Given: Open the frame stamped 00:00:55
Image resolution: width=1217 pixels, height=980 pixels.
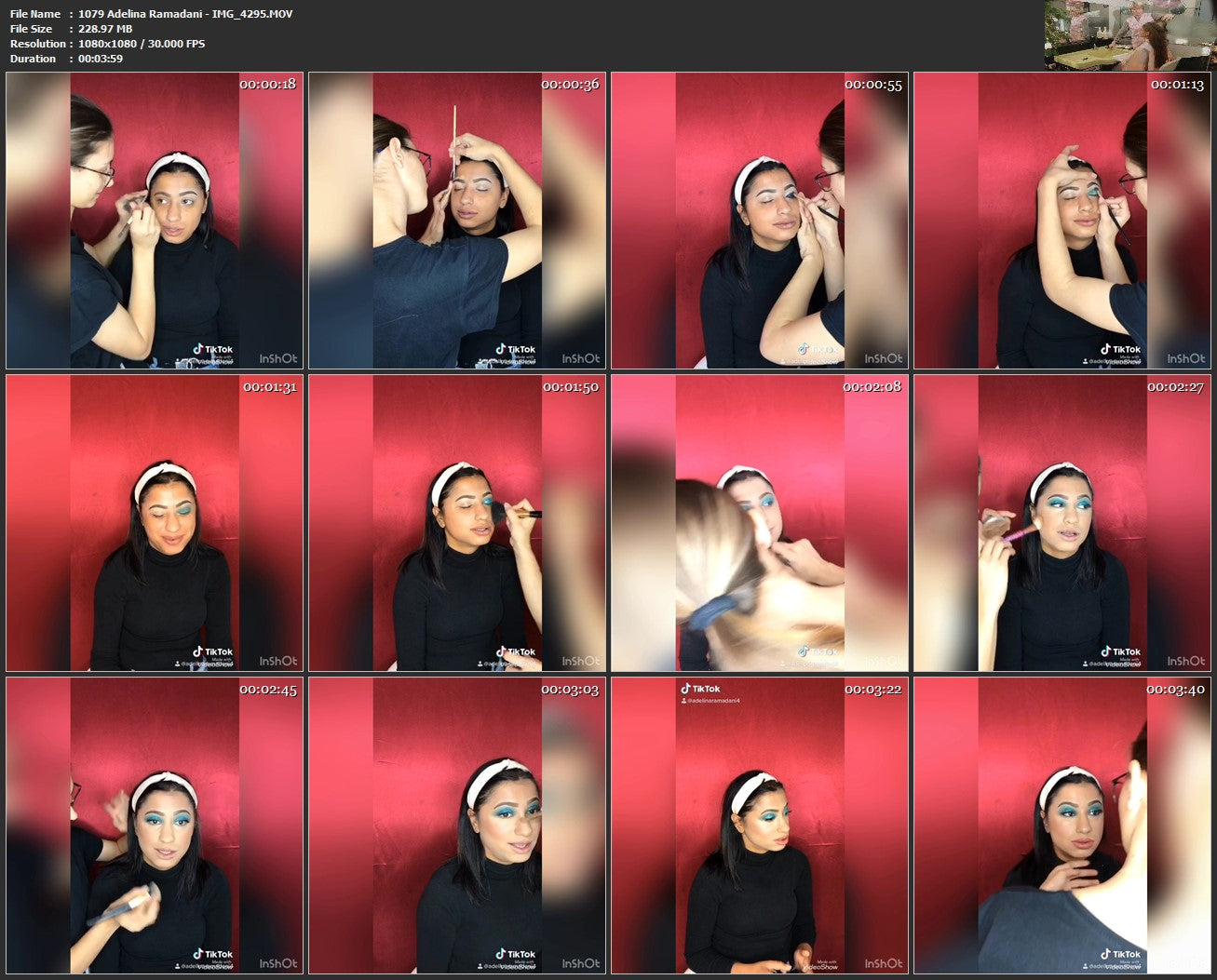Looking at the screenshot, I should (x=759, y=221).
